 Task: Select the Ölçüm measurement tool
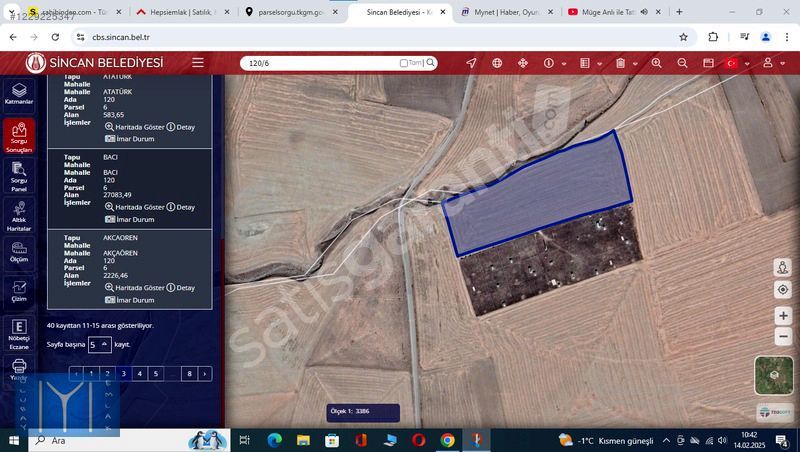point(19,250)
